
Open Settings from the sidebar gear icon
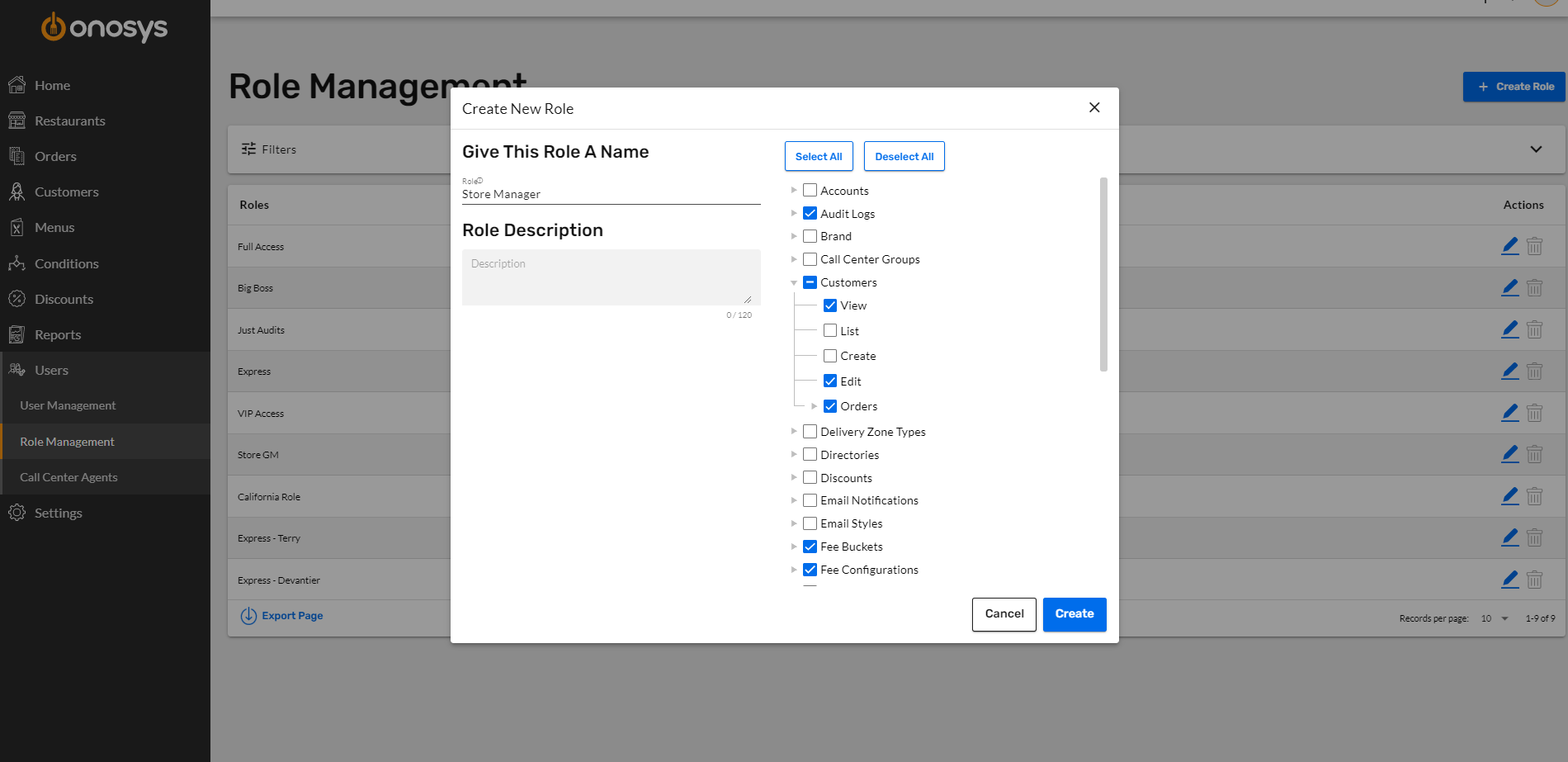pos(17,513)
